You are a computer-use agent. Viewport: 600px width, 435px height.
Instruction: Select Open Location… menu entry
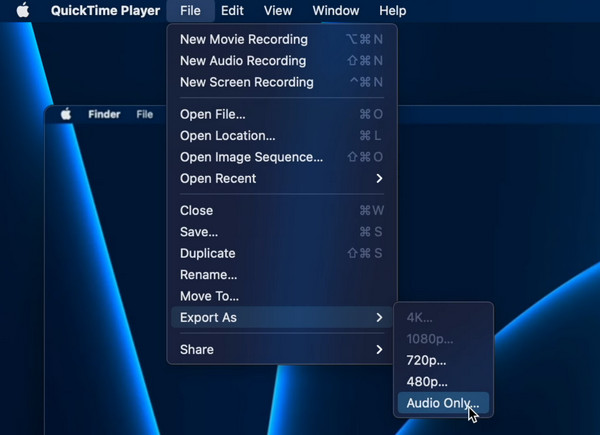[x=282, y=136]
